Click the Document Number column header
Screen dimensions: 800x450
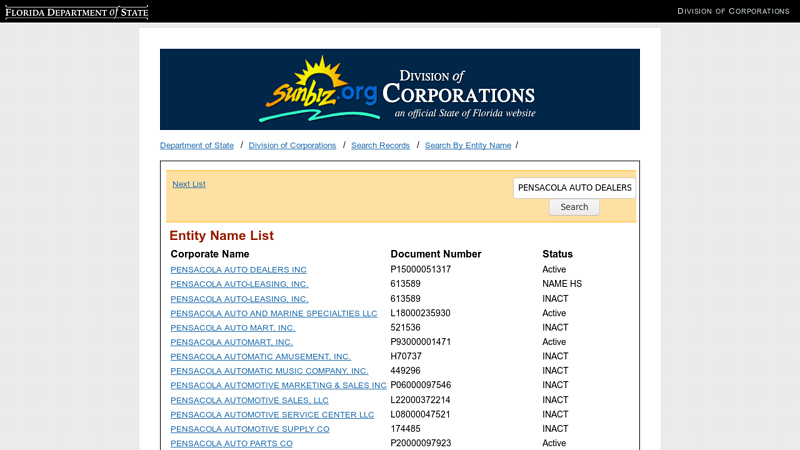coord(436,254)
